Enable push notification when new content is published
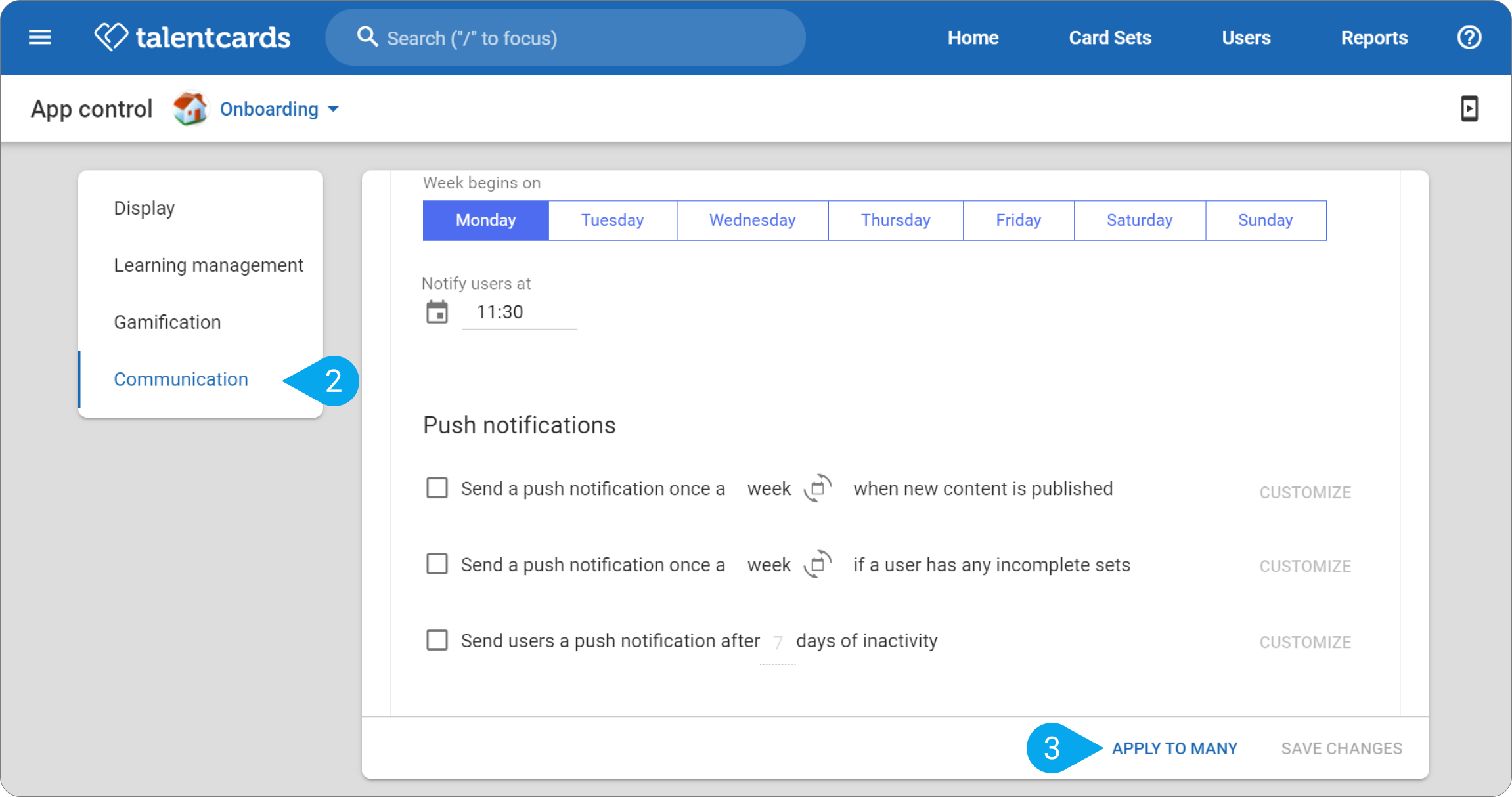This screenshot has width=1512, height=797. (437, 488)
